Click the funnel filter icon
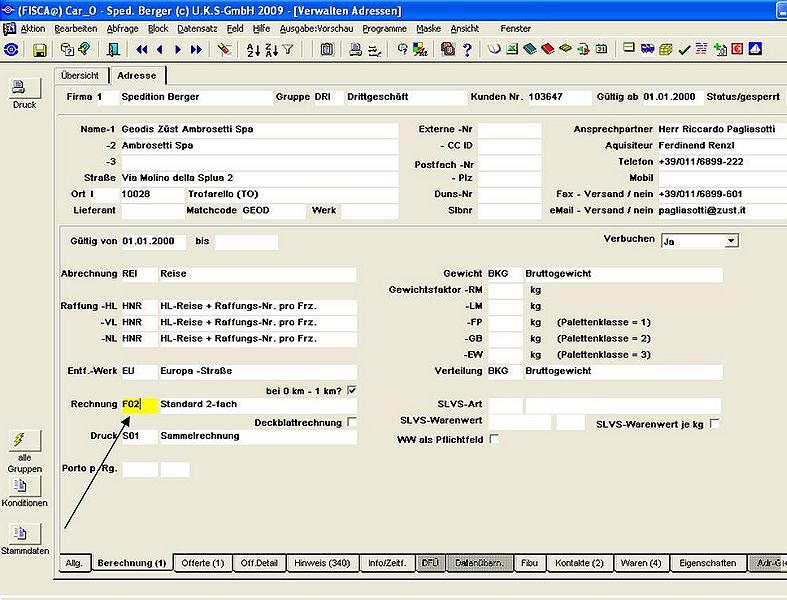 pyautogui.click(x=288, y=49)
